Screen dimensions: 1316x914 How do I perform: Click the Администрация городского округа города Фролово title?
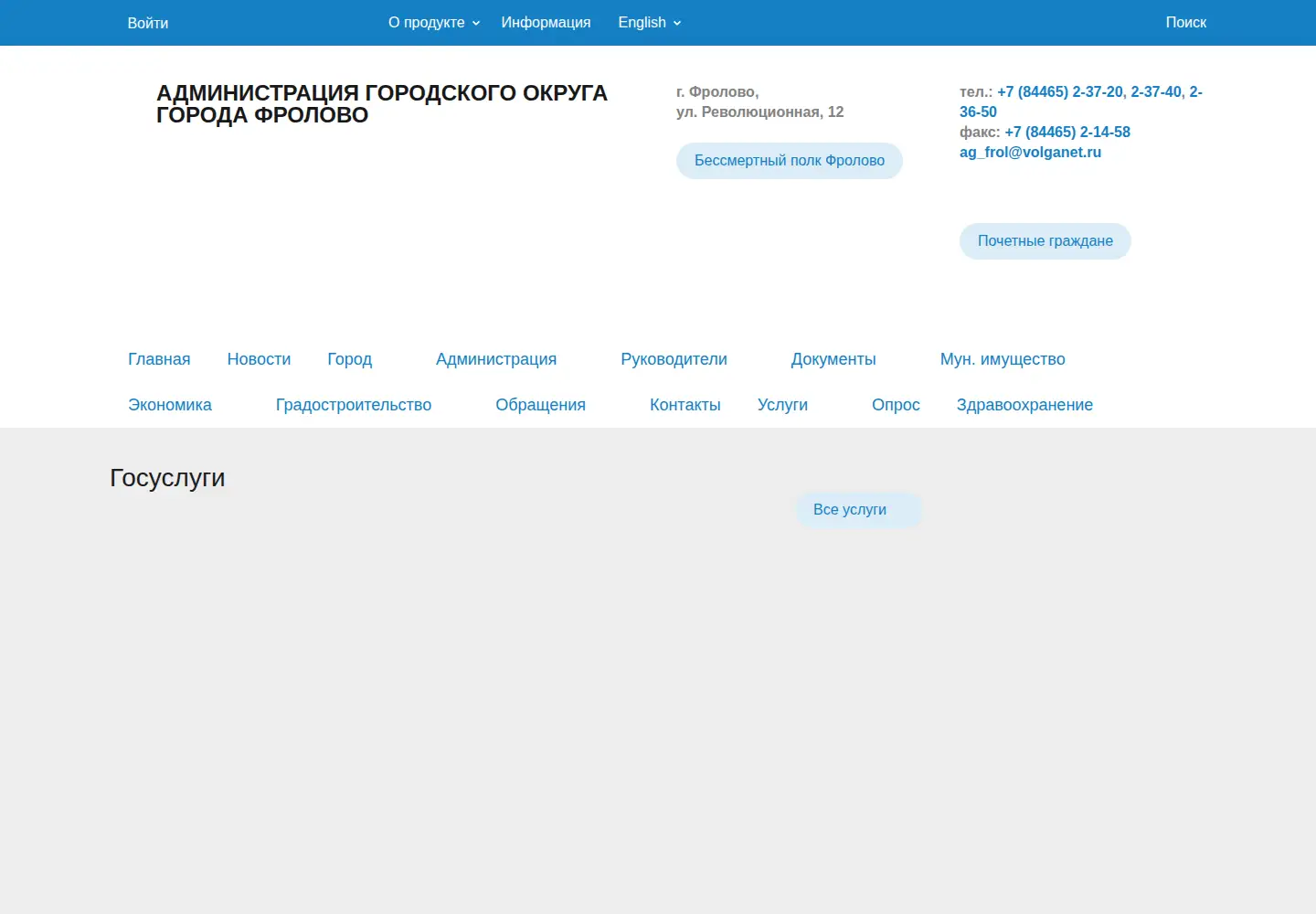[x=381, y=104]
